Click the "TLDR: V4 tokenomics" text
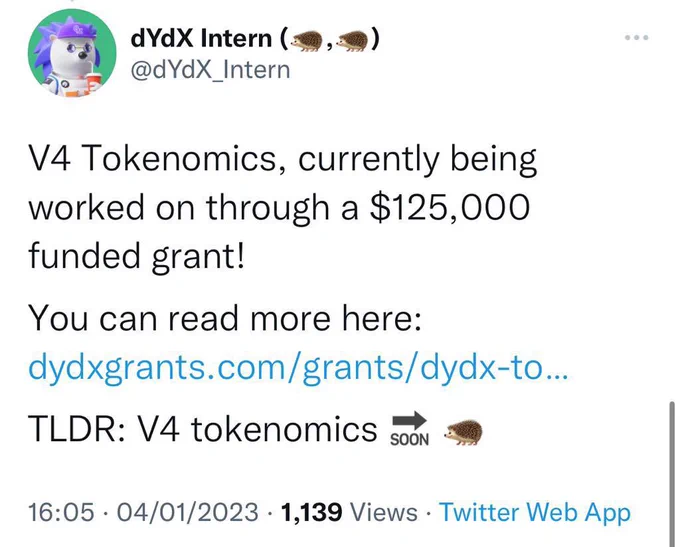680x547 pixels. click(203, 429)
